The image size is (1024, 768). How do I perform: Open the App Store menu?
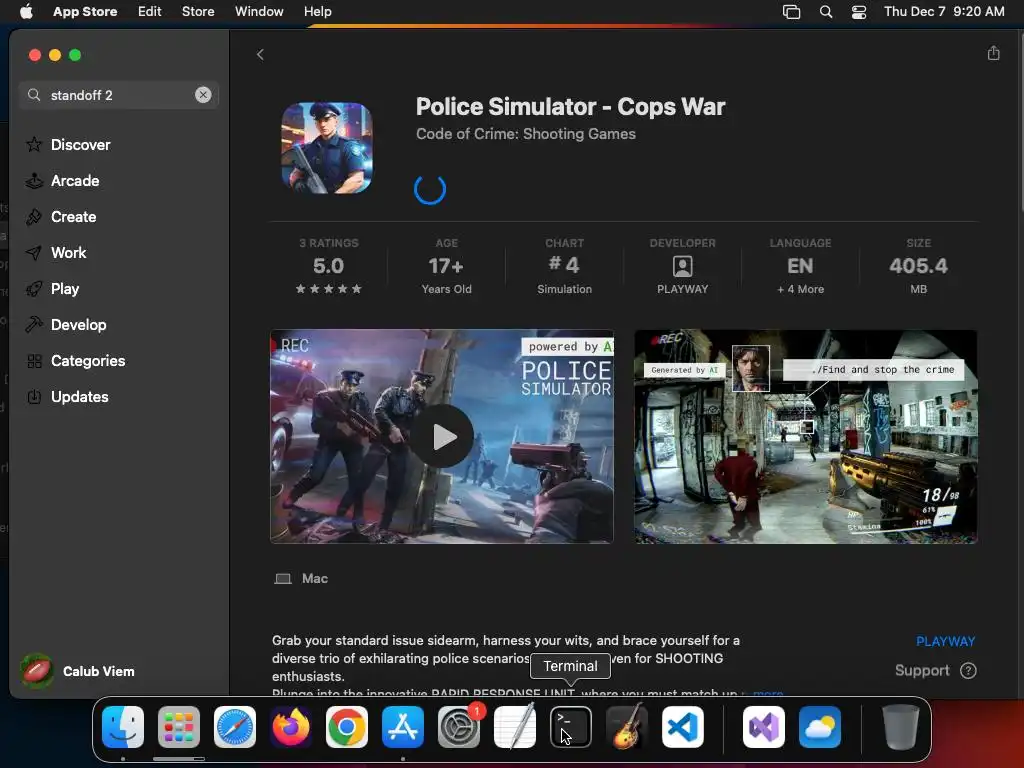point(85,12)
